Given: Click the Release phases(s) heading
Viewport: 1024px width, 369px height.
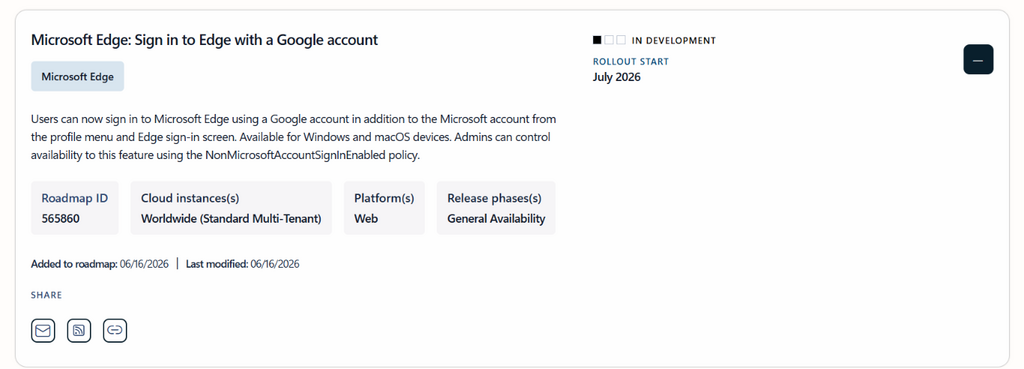Looking at the screenshot, I should click(494, 199).
